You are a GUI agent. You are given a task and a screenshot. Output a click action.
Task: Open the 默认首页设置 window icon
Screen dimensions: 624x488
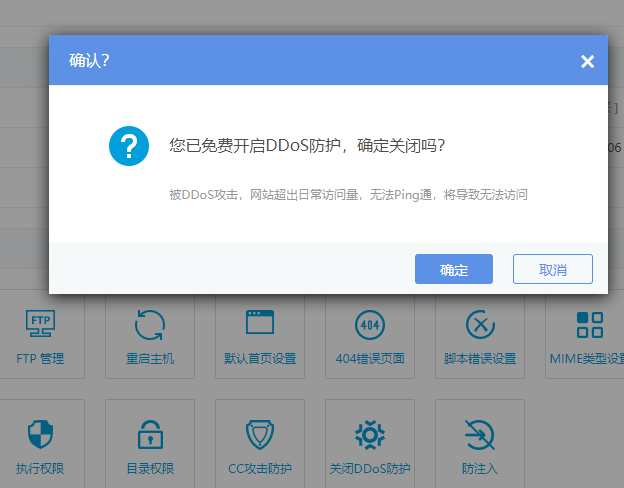coord(260,323)
